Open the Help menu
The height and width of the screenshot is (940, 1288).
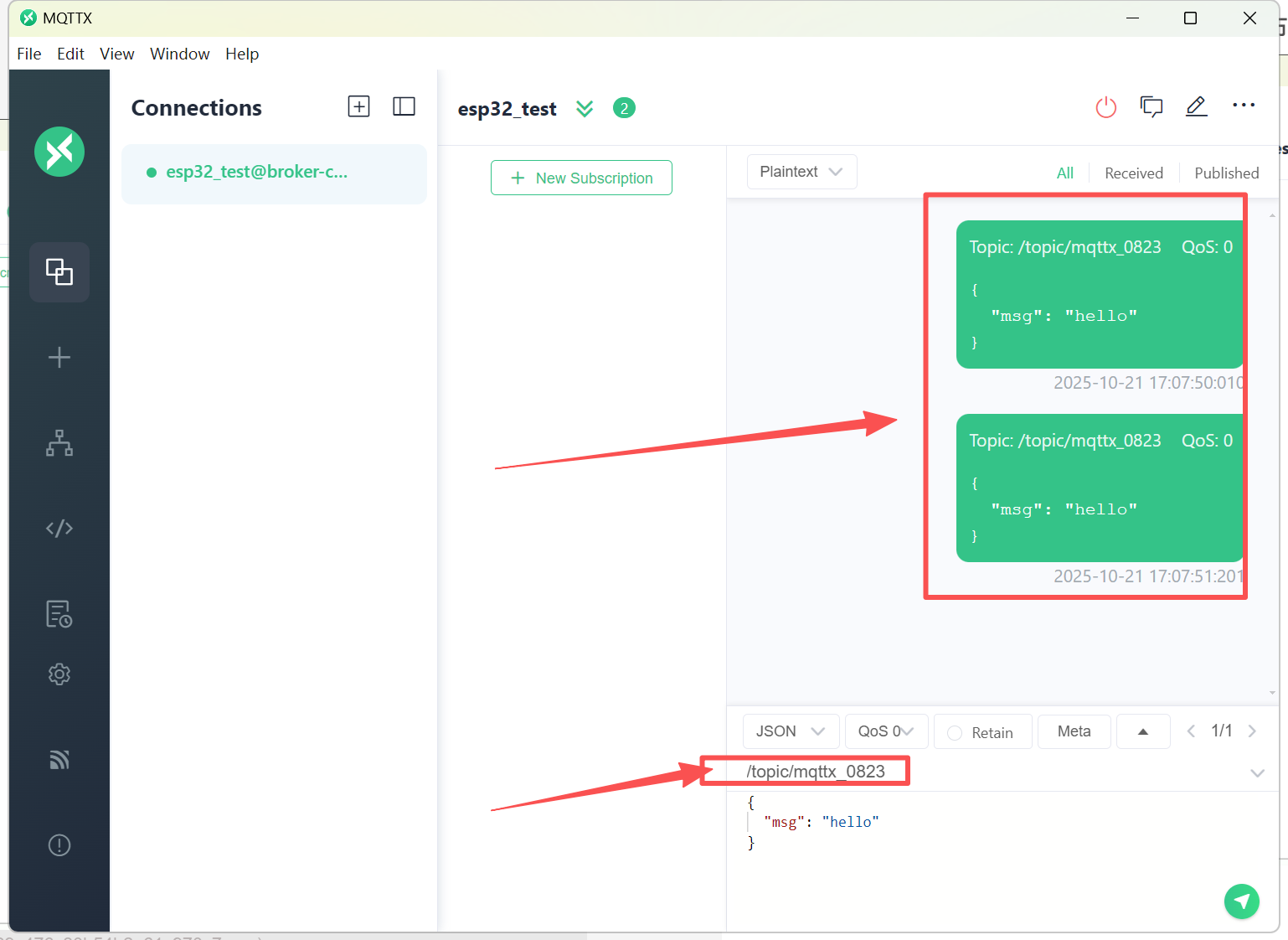point(242,54)
